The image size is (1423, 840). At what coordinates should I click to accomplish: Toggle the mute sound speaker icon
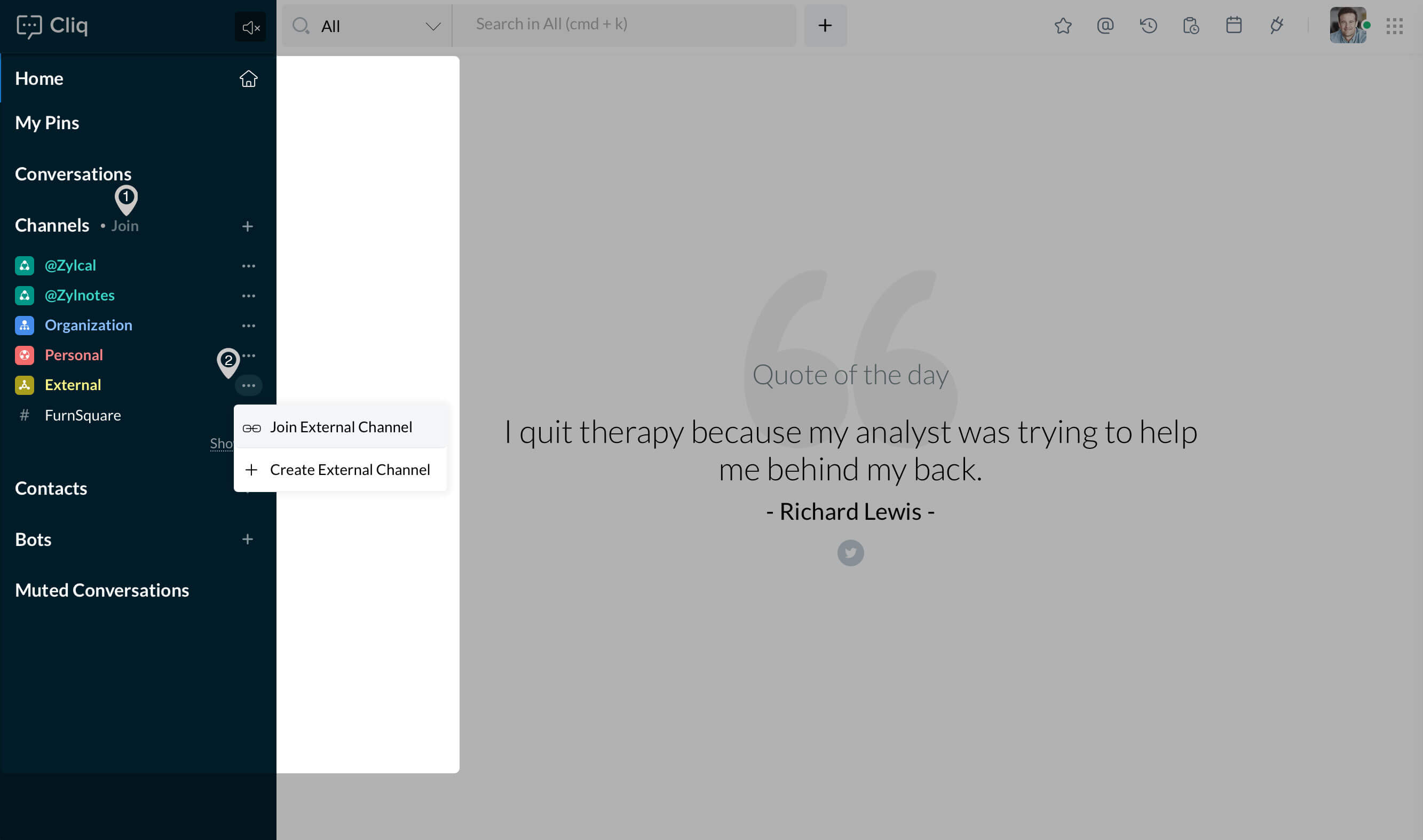[x=250, y=27]
